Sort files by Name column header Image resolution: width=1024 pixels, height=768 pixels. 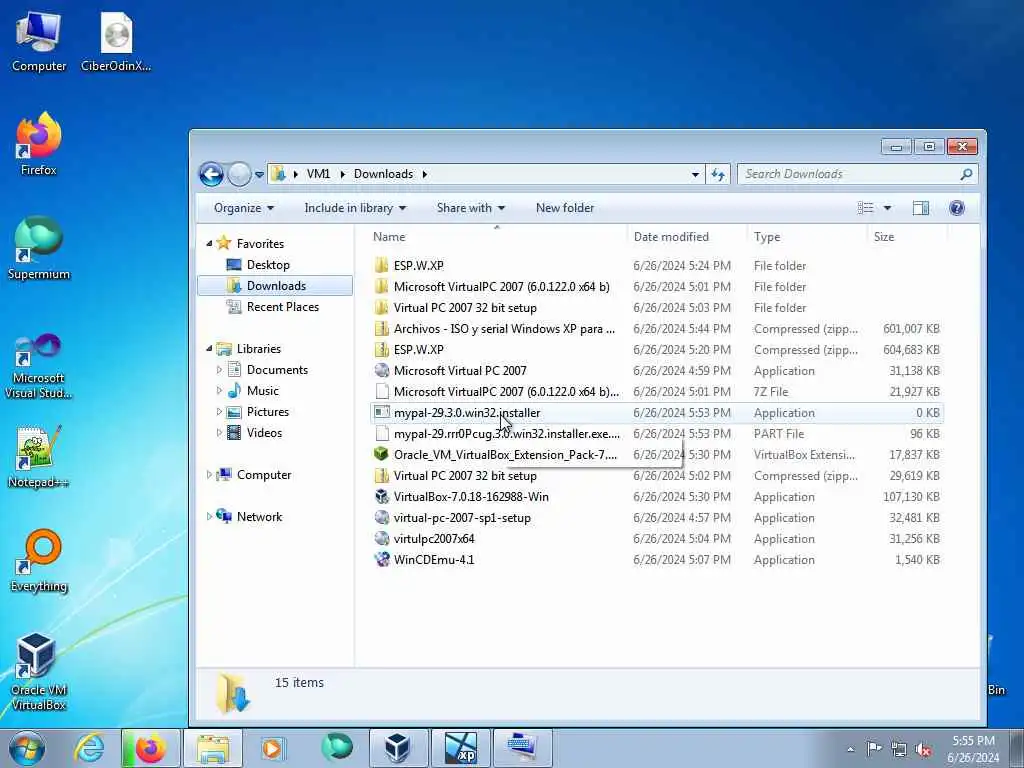[496, 236]
